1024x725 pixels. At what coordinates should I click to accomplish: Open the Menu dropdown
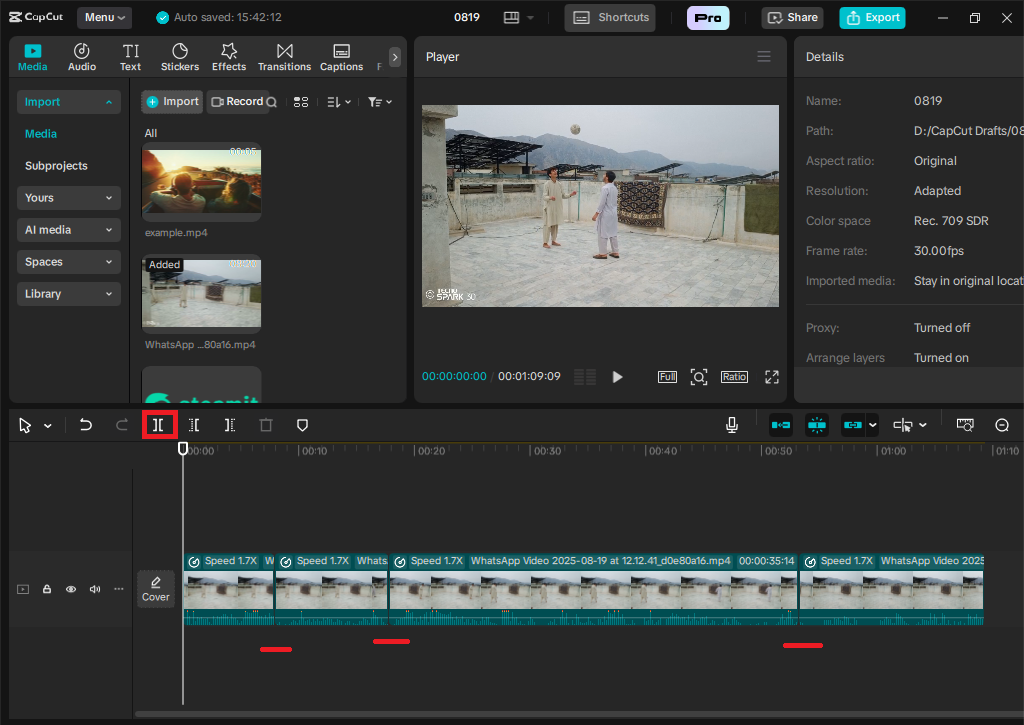point(105,17)
